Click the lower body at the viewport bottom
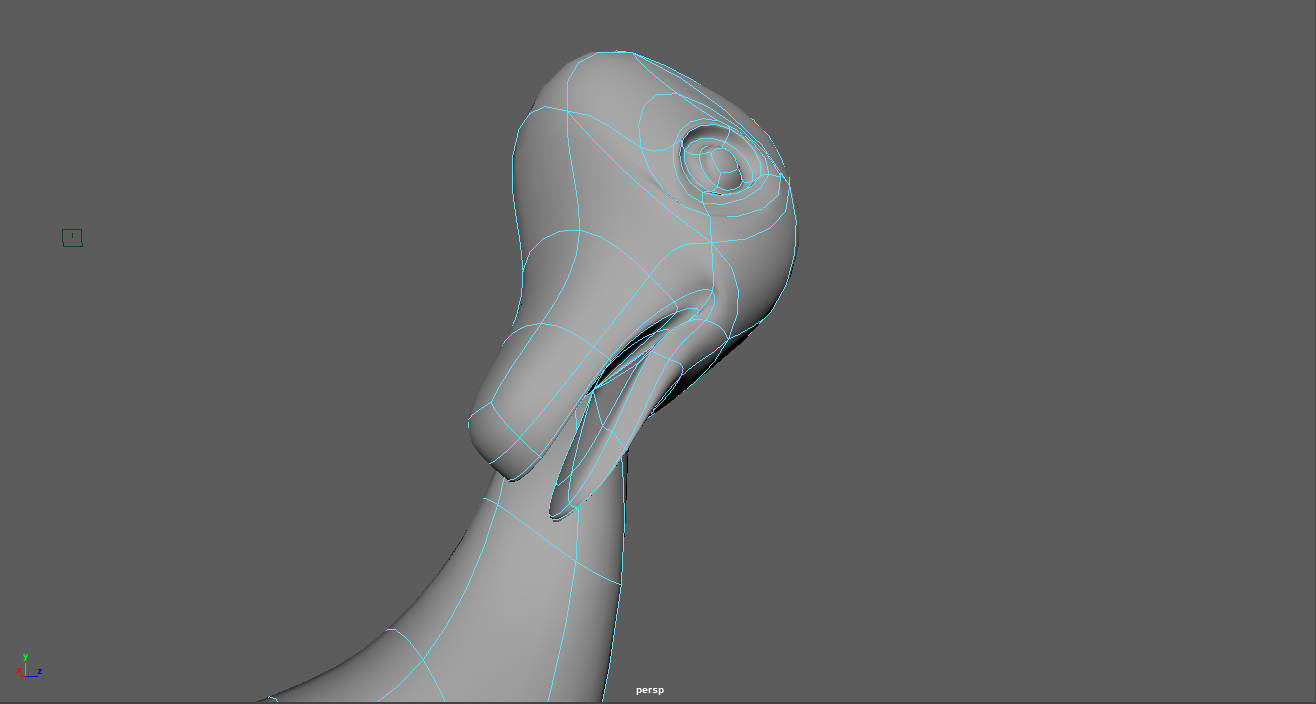The height and width of the screenshot is (704, 1316). pyautogui.click(x=480, y=670)
